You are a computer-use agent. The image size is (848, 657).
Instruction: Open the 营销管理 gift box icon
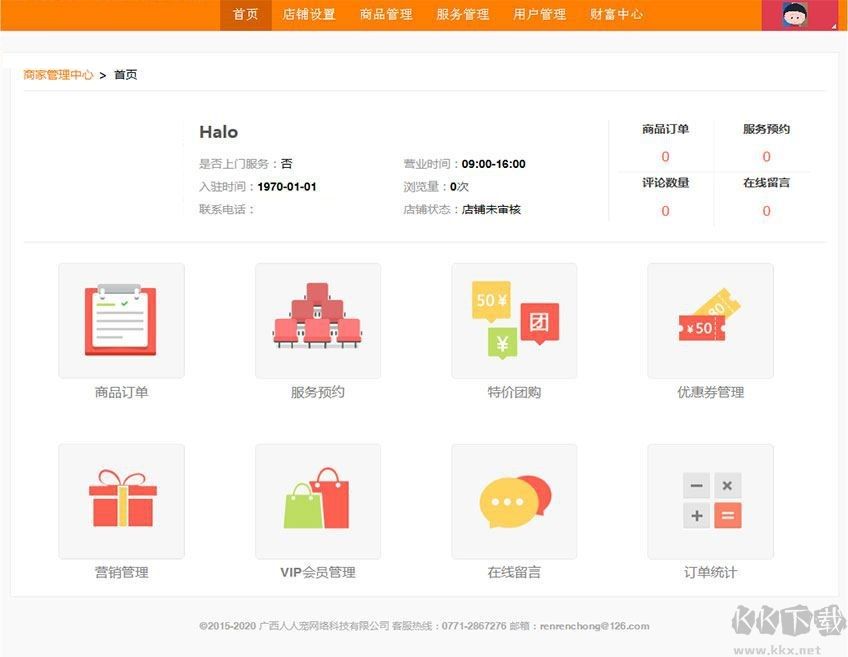point(121,501)
